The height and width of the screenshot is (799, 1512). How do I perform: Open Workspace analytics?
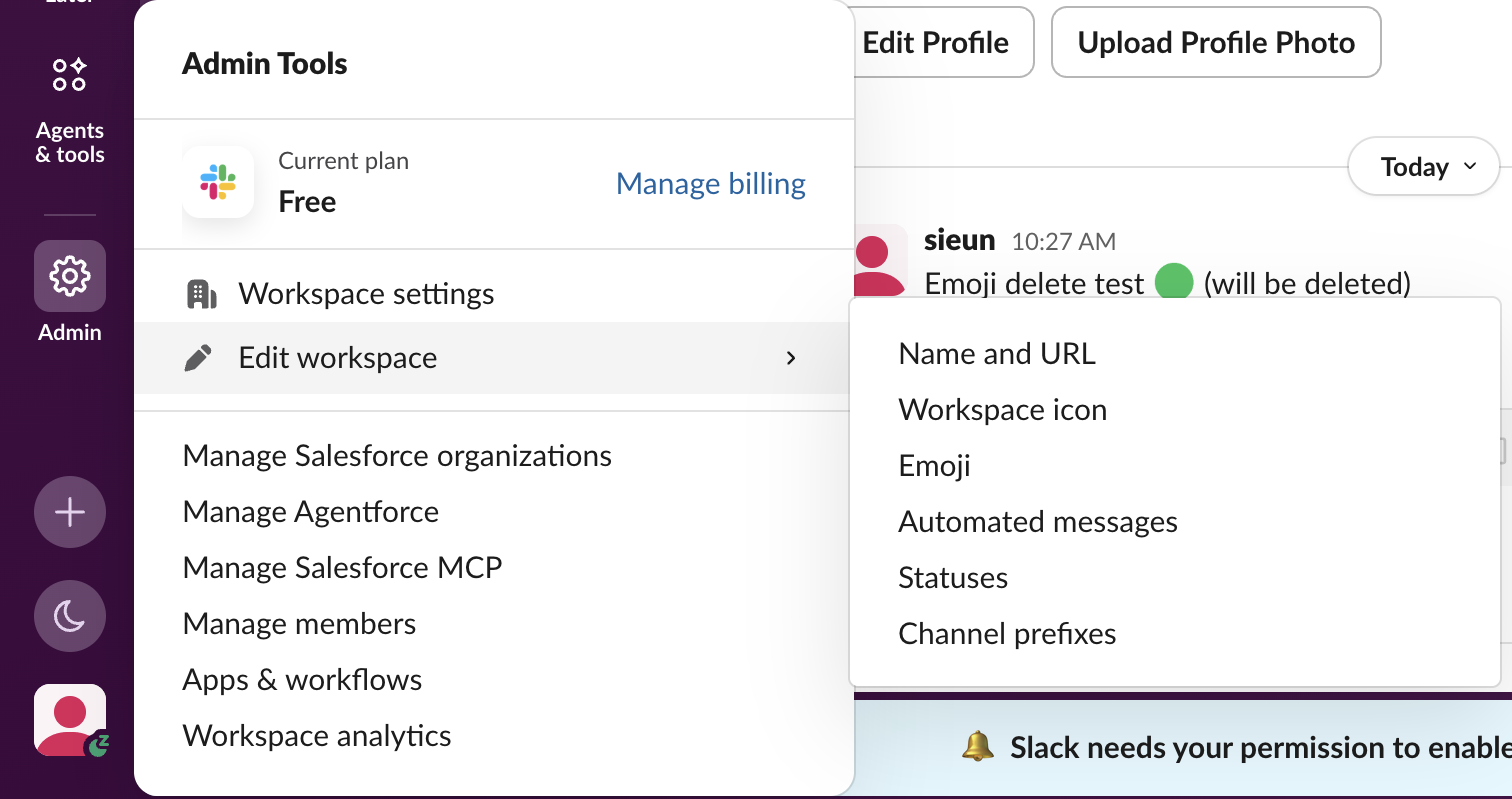click(x=494, y=736)
